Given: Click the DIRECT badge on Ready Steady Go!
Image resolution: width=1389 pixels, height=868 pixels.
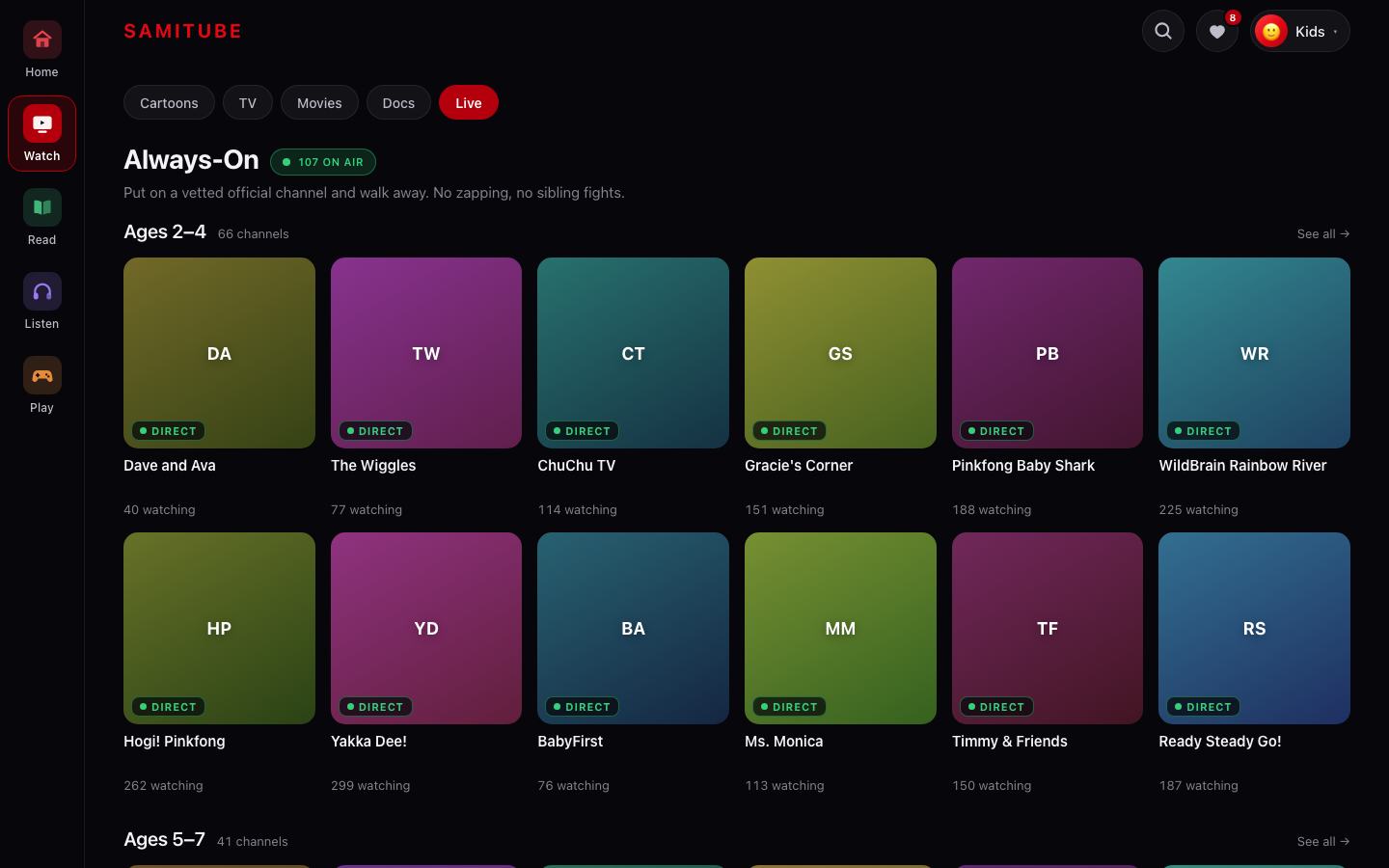Looking at the screenshot, I should (x=1203, y=707).
